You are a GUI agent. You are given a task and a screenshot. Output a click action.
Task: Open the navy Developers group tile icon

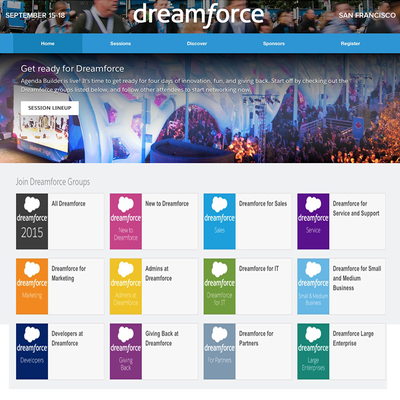[x=32, y=351]
